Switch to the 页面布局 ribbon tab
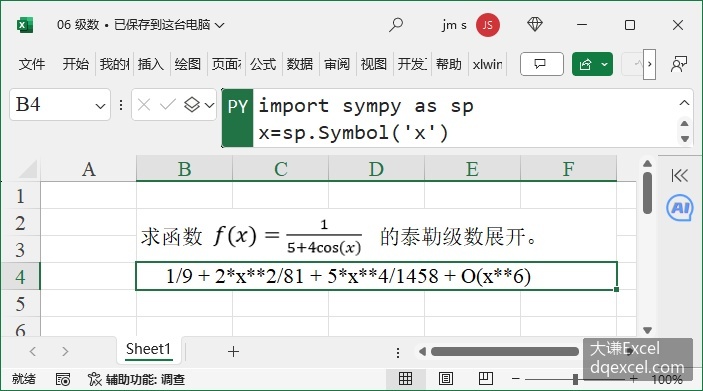The image size is (703, 391). (x=226, y=64)
